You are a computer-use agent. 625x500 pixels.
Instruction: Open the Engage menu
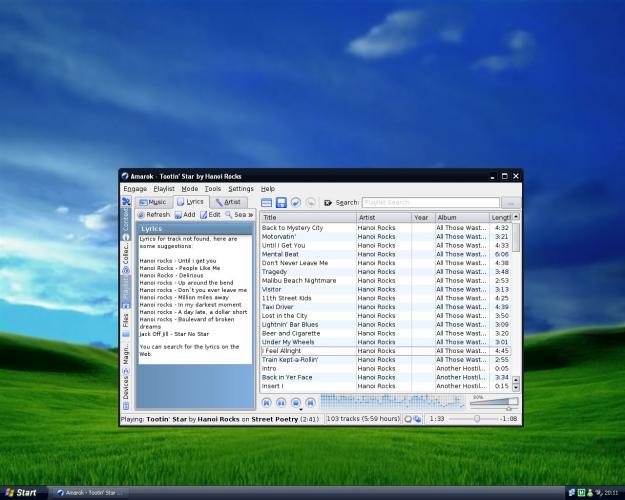135,188
